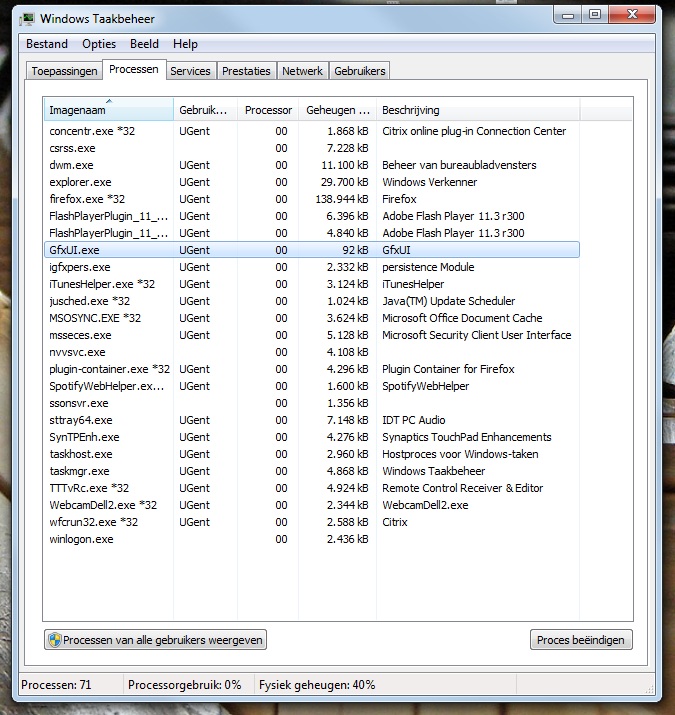The height and width of the screenshot is (715, 675).
Task: Open the Bestand menu
Action: pyautogui.click(x=47, y=44)
